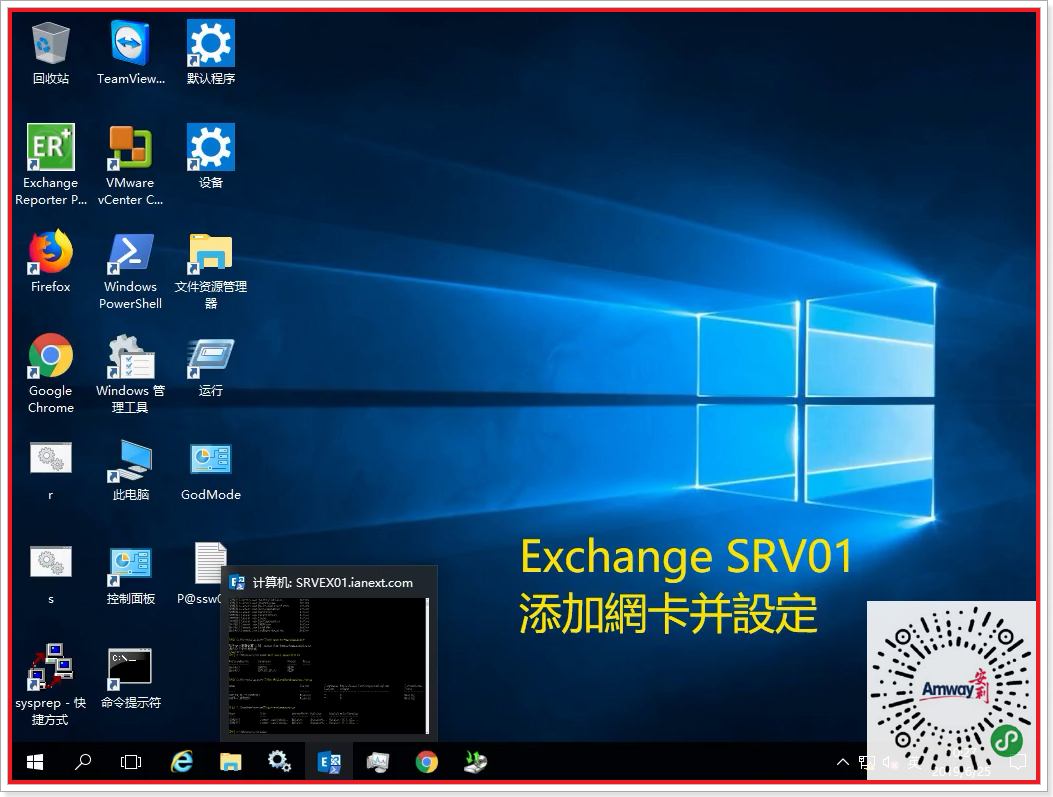The height and width of the screenshot is (797, 1053).
Task: Open 文件资源管理器 desktop shortcut
Action: pos(211,270)
